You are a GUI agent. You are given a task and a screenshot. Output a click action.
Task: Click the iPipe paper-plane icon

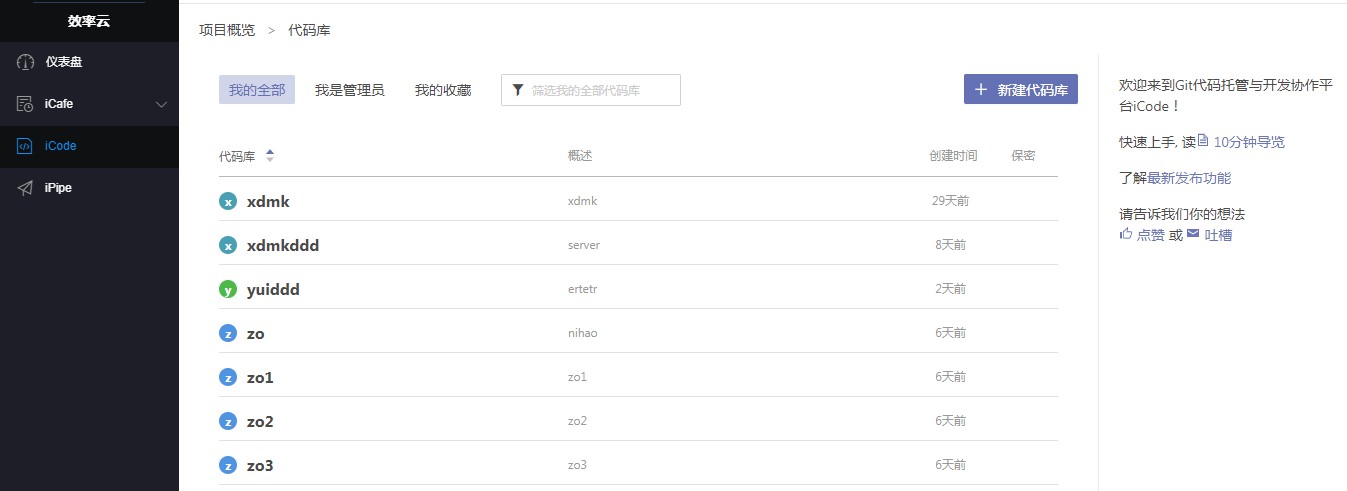coord(25,188)
